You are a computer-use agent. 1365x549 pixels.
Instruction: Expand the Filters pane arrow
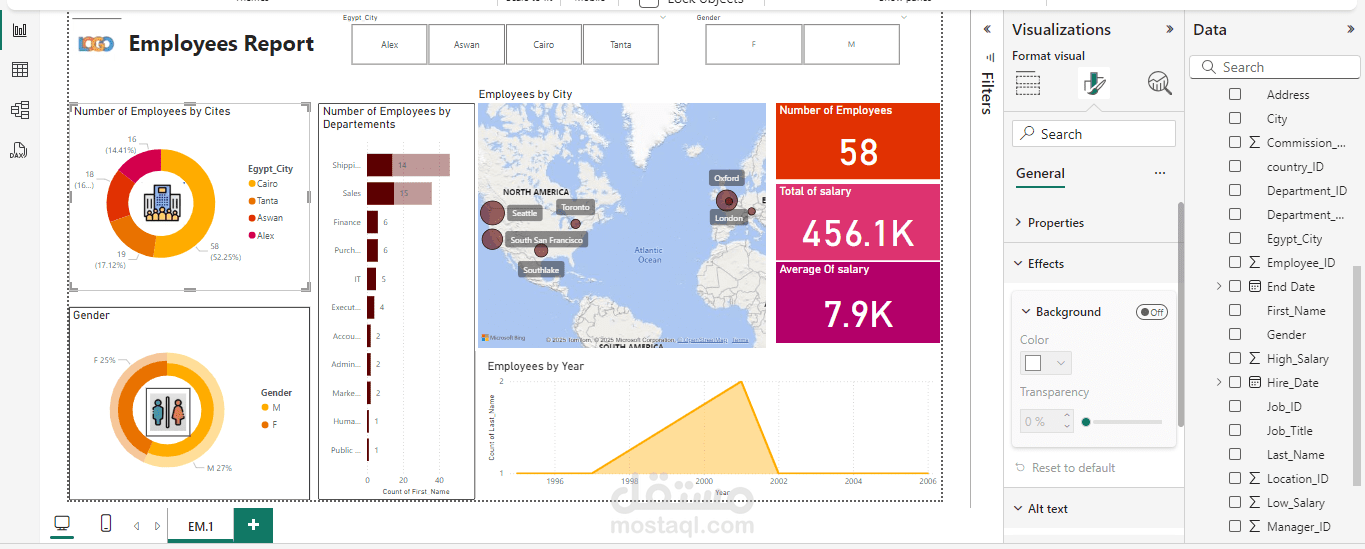pyautogui.click(x=987, y=29)
